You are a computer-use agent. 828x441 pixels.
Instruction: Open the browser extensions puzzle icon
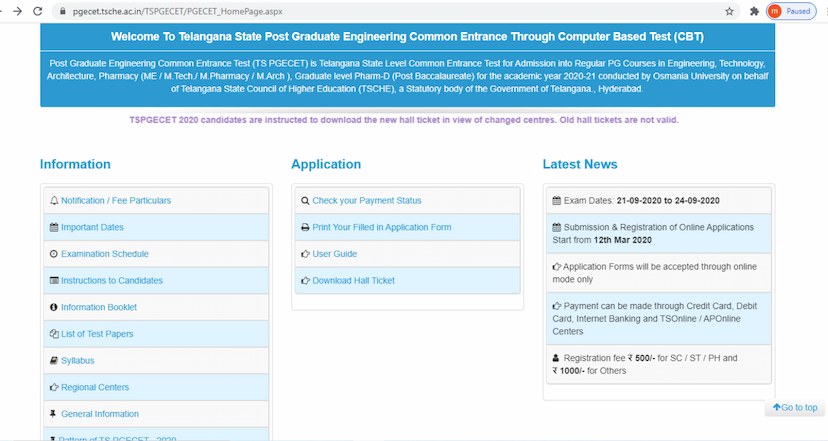click(754, 11)
